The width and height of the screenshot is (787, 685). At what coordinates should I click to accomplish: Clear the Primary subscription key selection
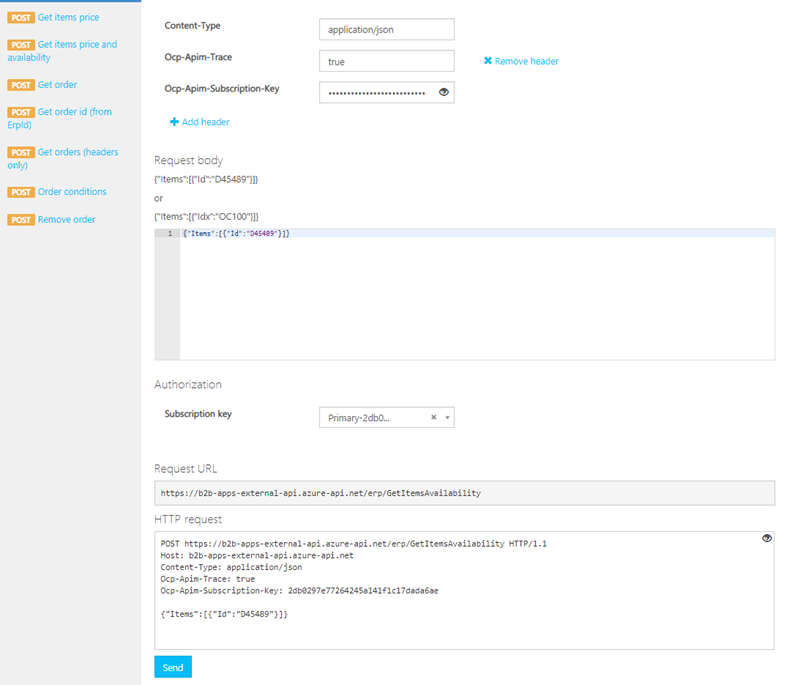click(x=433, y=418)
